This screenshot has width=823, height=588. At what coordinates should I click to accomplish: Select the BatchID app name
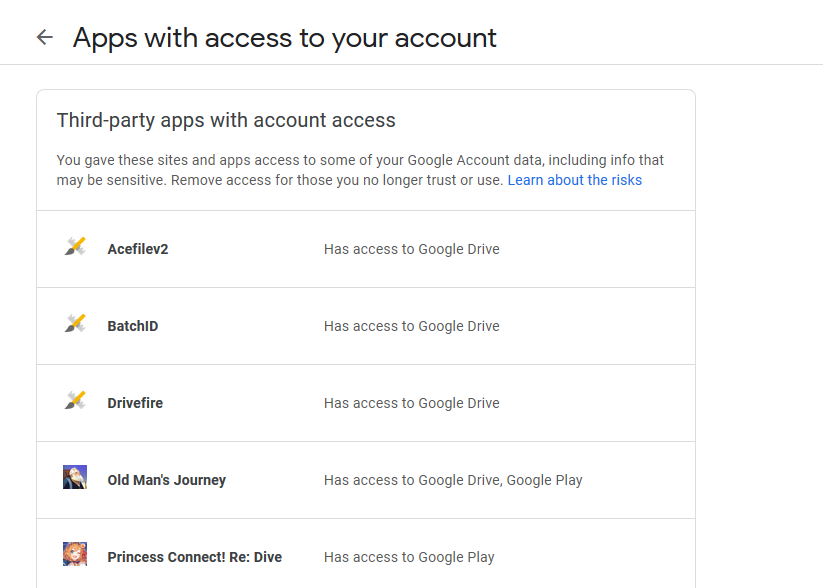pos(133,326)
